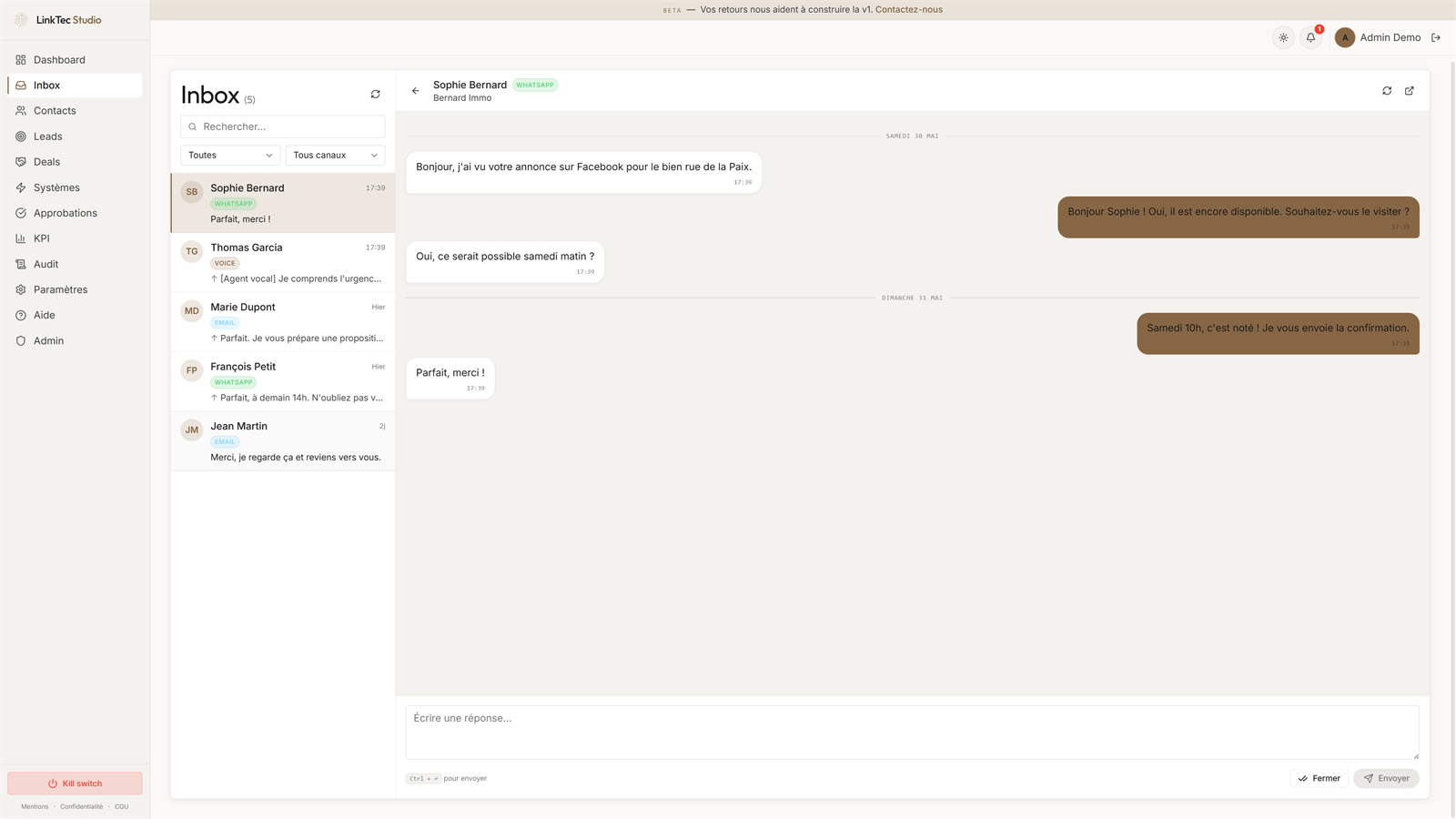Viewport: 1456px width, 819px height.
Task: Open Paramètres settings page
Action: [x=75, y=289]
